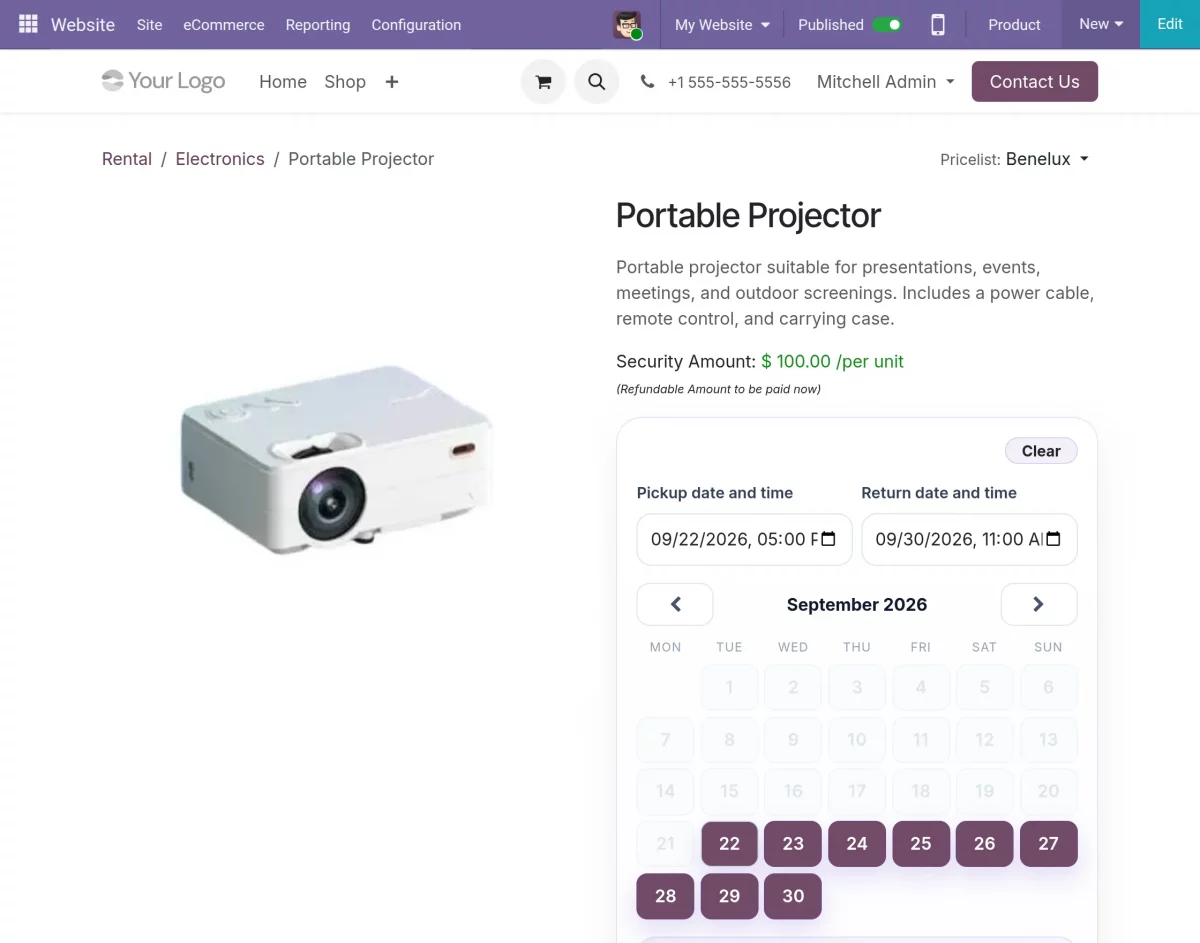Click the Pickup date and time field

(745, 539)
